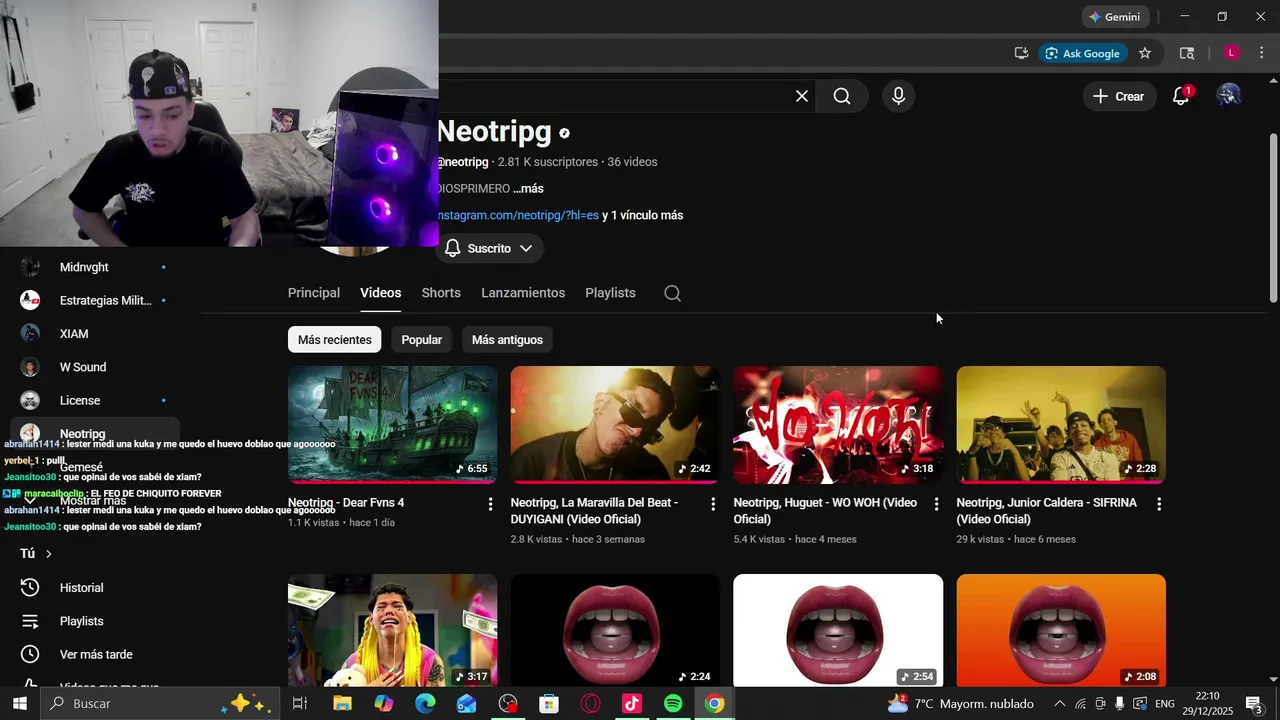The height and width of the screenshot is (720, 1280).
Task: Open the Crear video menu
Action: 1119,96
